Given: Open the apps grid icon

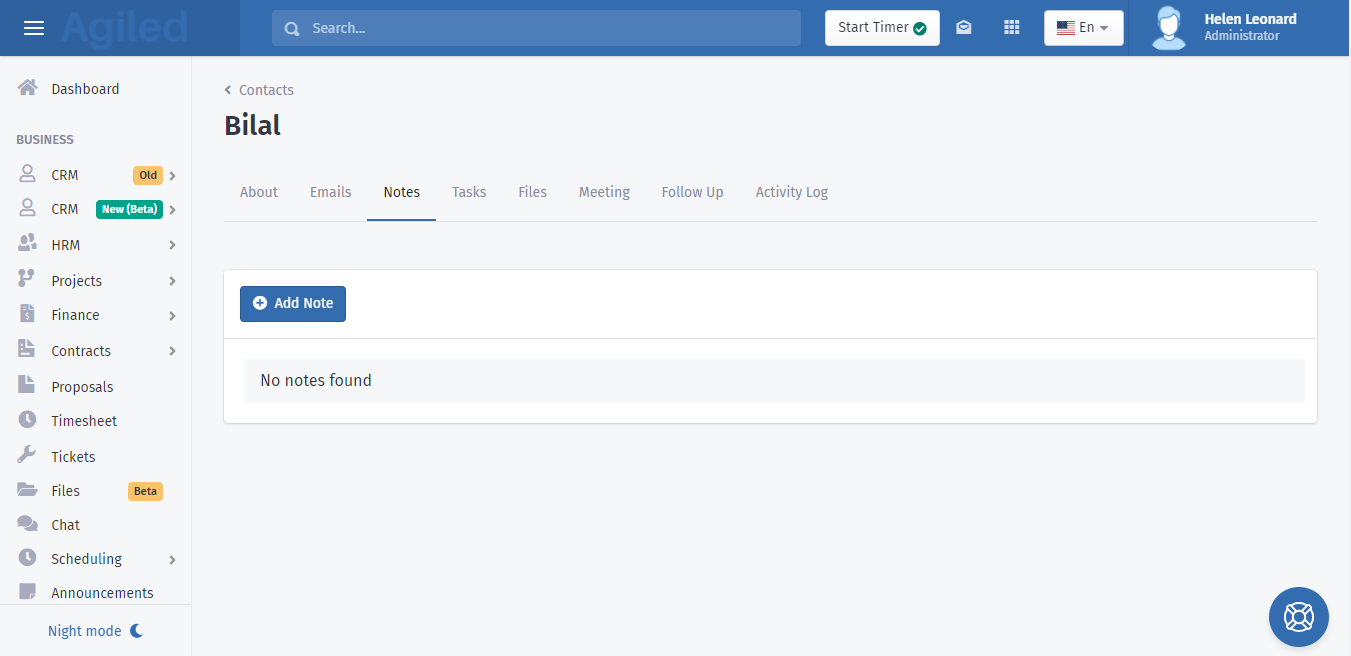Looking at the screenshot, I should [x=1011, y=28].
